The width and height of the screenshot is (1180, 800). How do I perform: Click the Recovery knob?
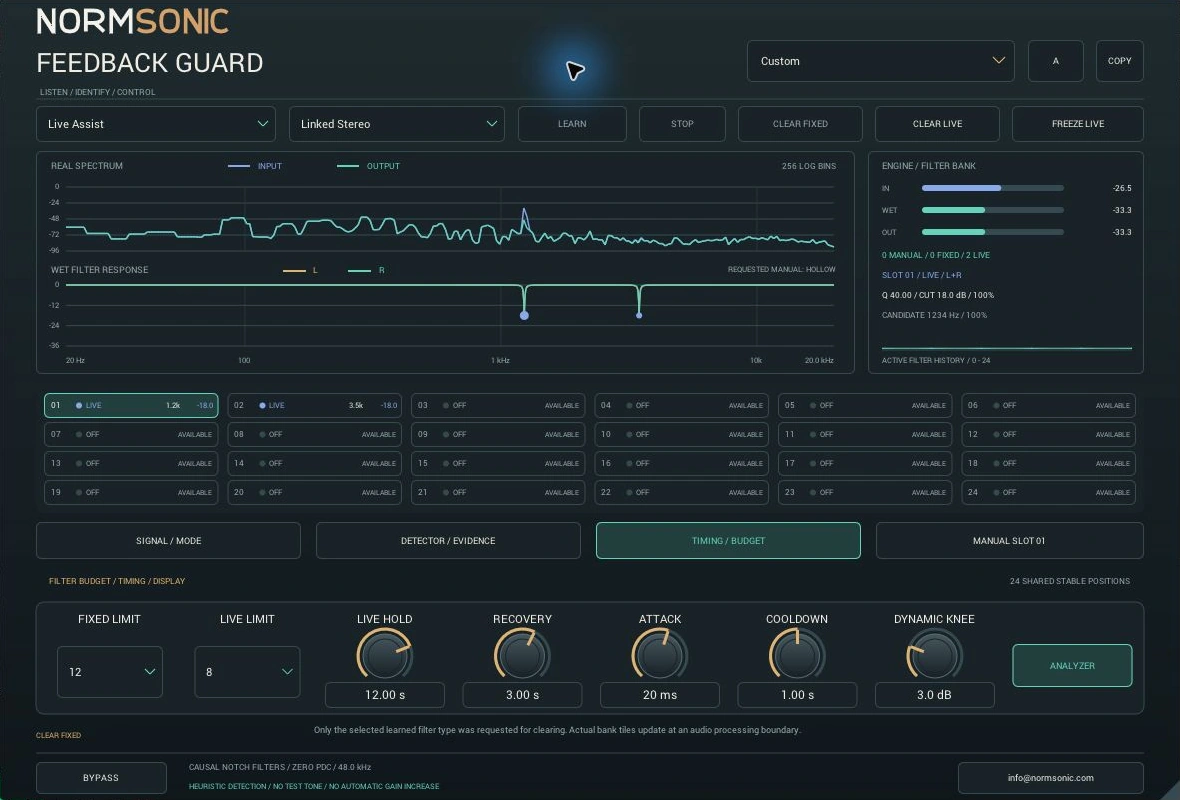click(x=522, y=654)
